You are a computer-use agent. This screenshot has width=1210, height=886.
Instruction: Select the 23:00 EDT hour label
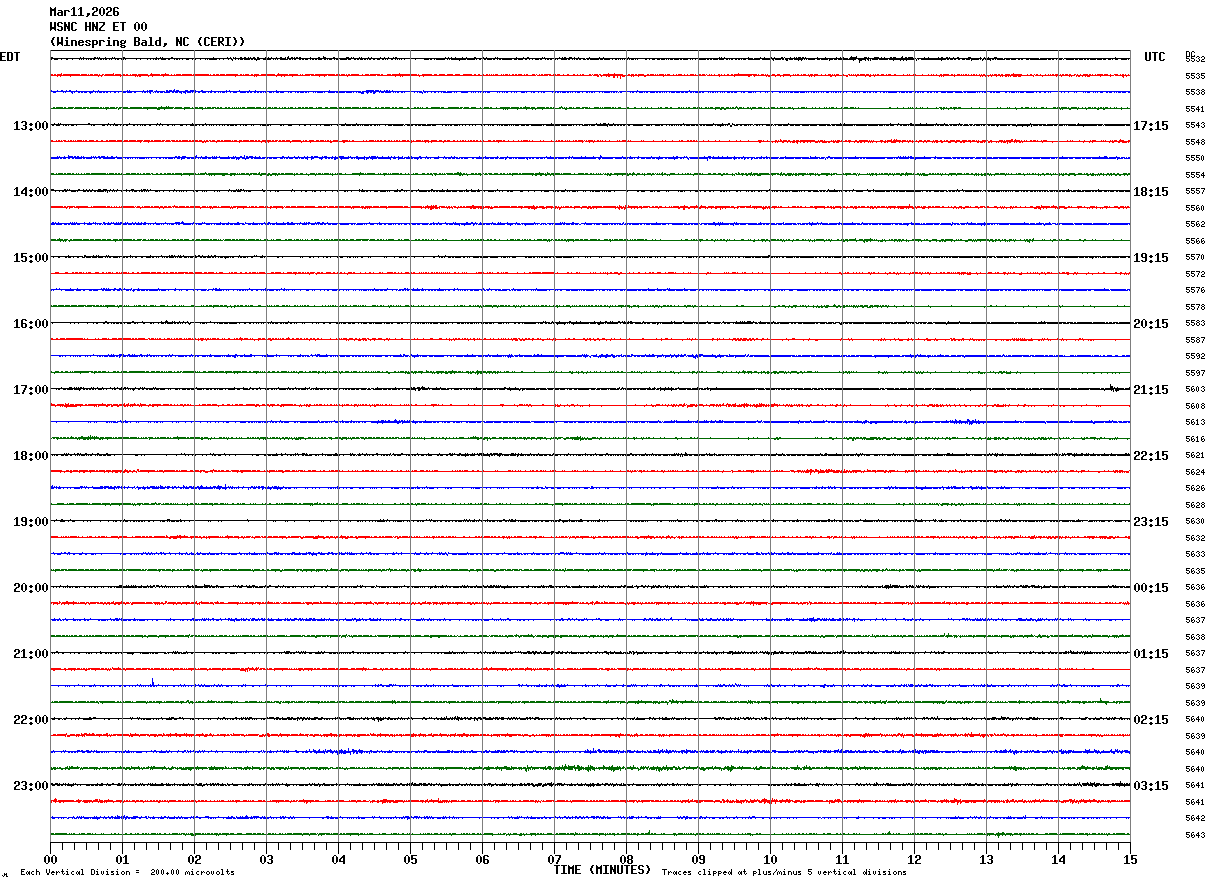[30, 786]
